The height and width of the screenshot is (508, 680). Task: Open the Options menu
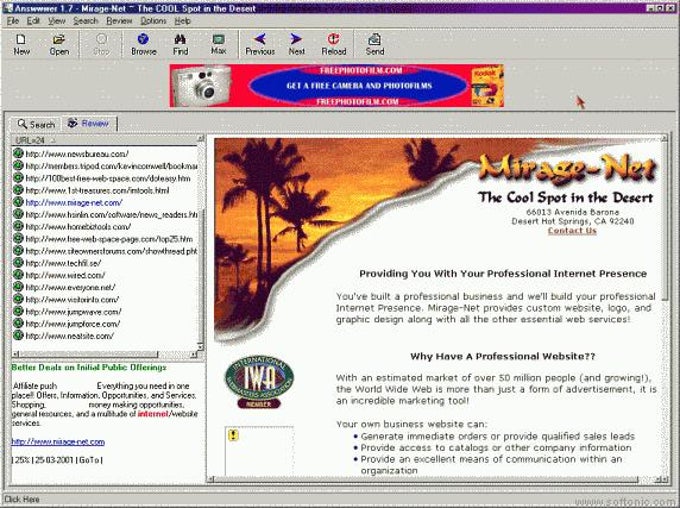(153, 21)
